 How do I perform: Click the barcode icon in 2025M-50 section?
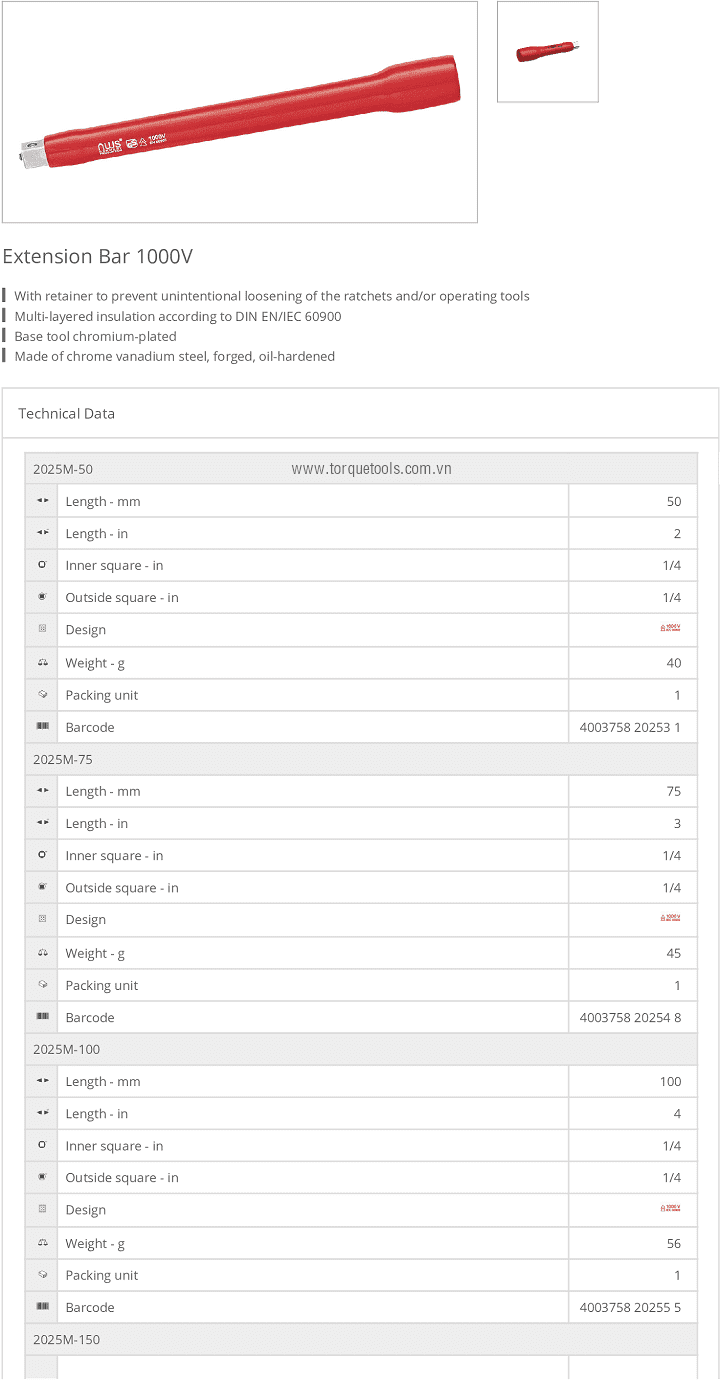click(42, 727)
